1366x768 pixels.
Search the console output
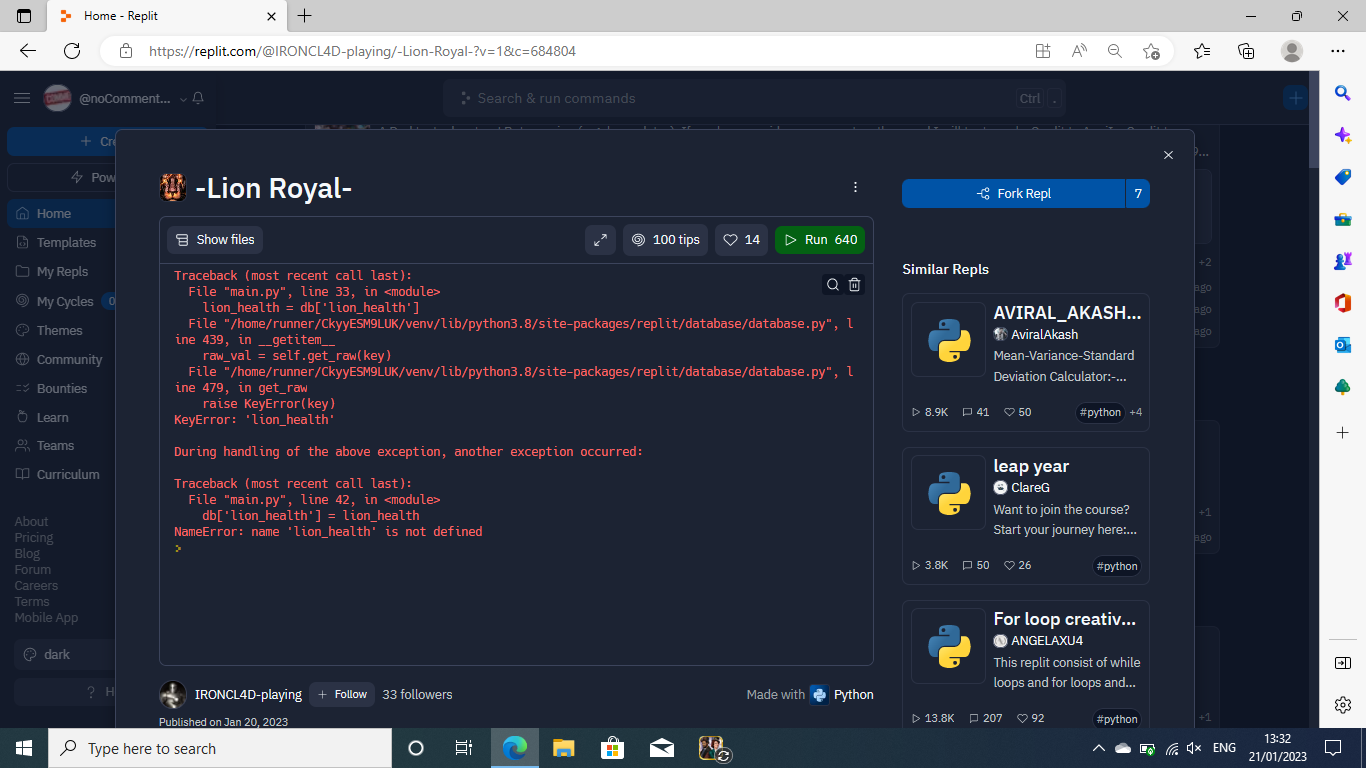coord(832,285)
